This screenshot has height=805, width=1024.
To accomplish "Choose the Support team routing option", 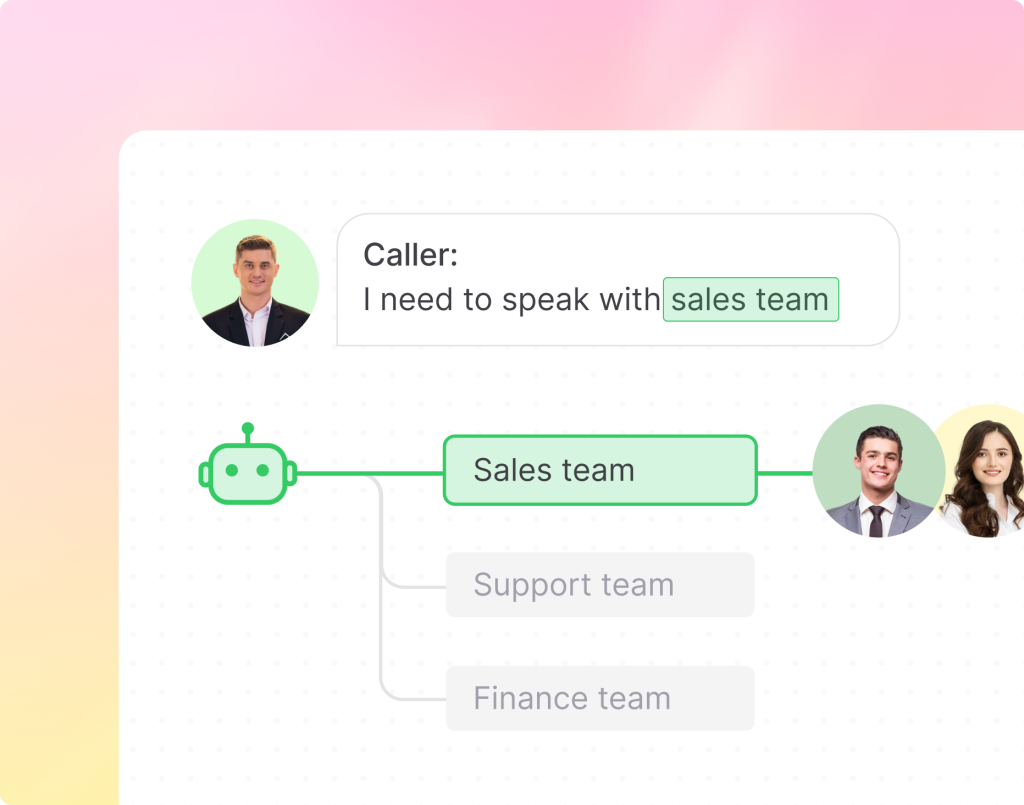I will [600, 585].
